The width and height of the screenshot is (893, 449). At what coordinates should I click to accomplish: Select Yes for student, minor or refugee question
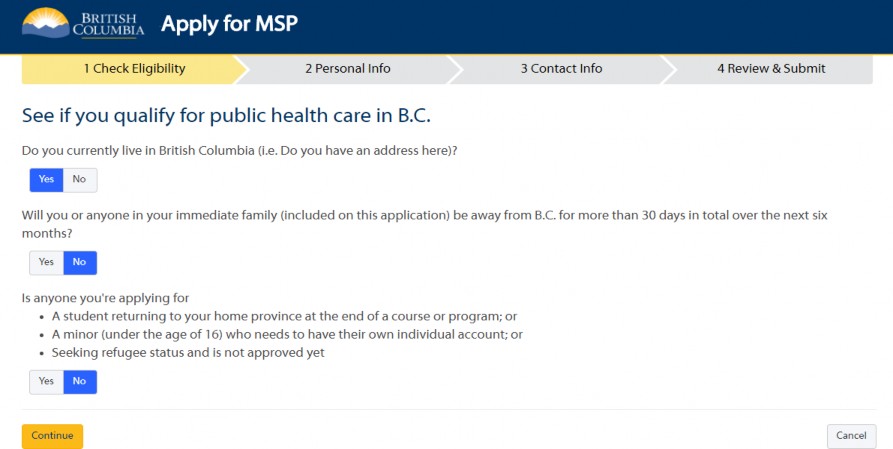[x=46, y=382]
